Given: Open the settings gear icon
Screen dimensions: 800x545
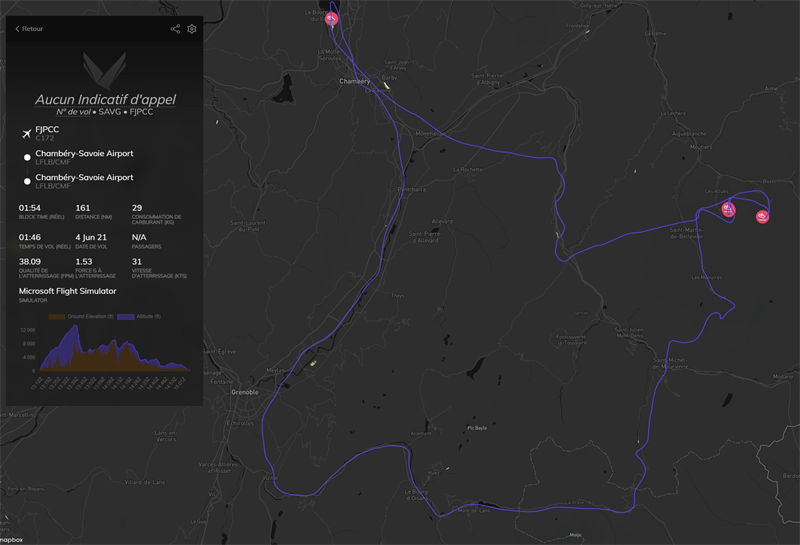Looking at the screenshot, I should coord(192,29).
